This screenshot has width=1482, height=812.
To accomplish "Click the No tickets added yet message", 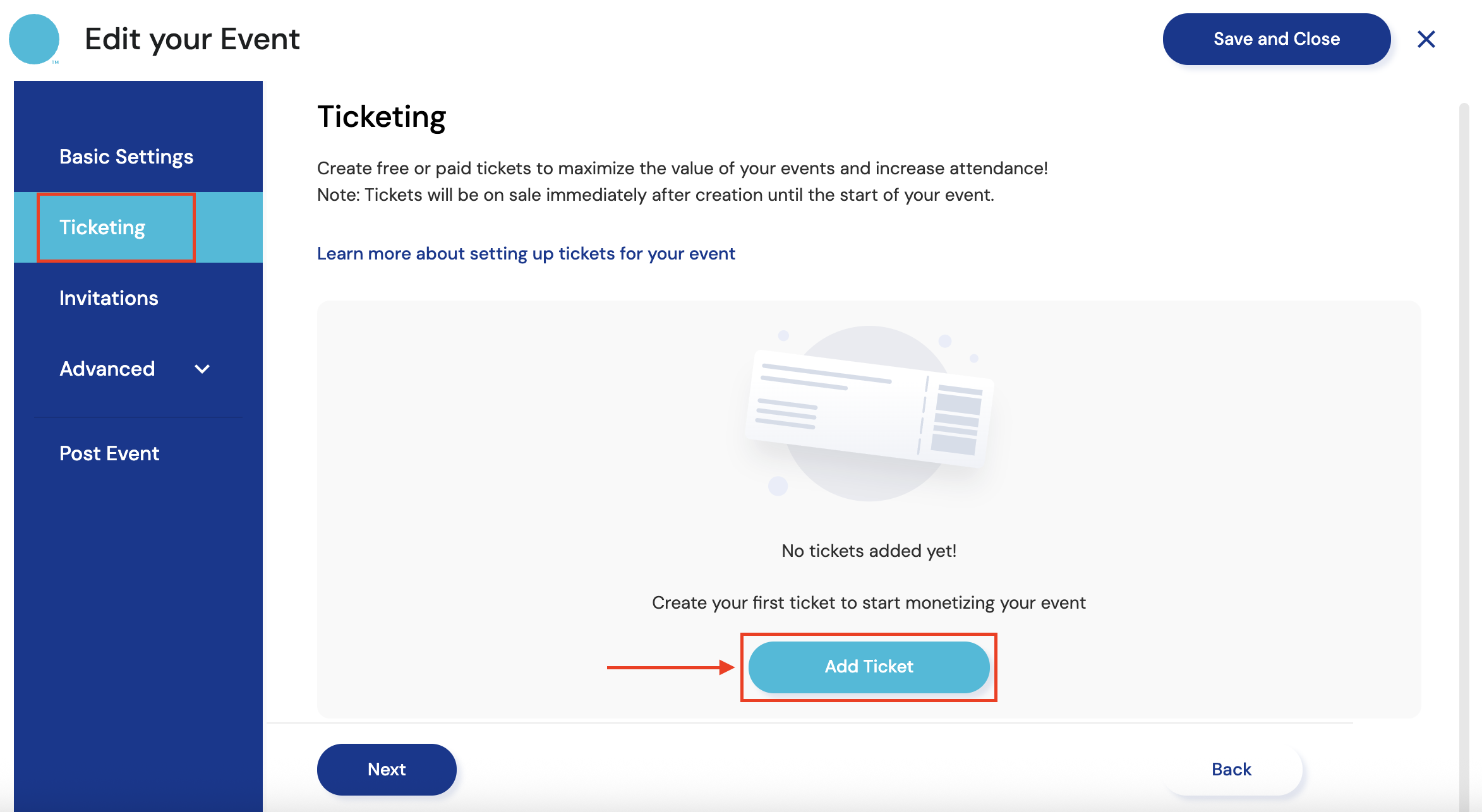I will click(x=869, y=551).
